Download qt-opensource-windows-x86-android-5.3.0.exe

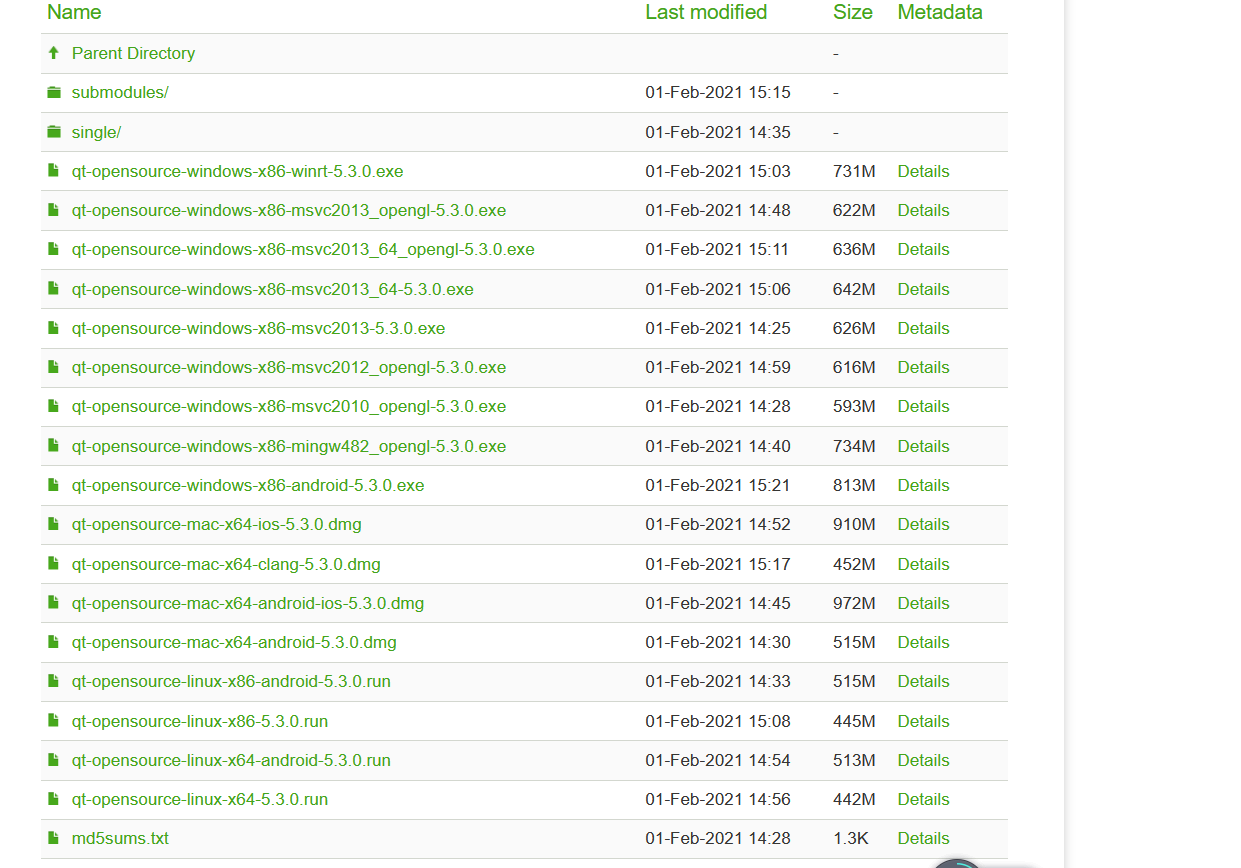pyautogui.click(x=248, y=485)
